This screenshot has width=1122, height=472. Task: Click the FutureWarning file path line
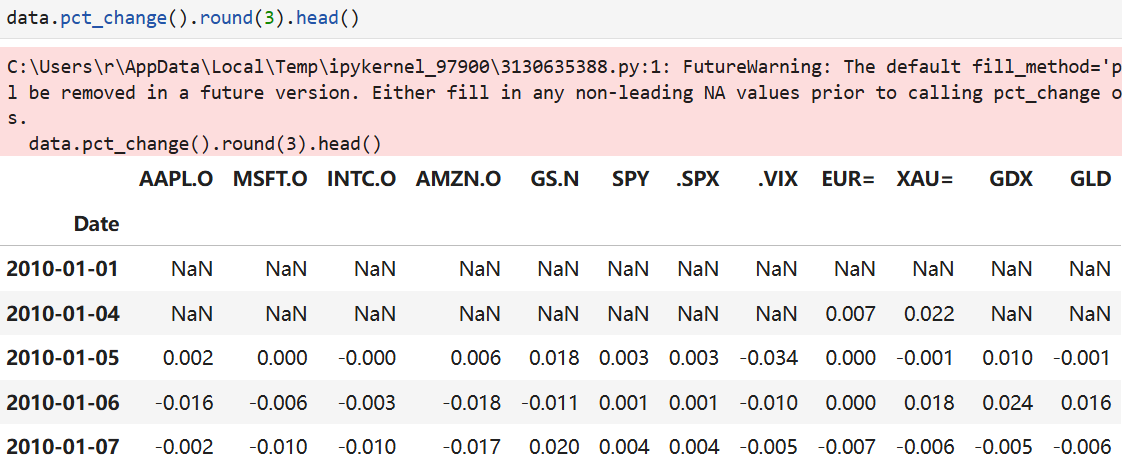coord(564,67)
